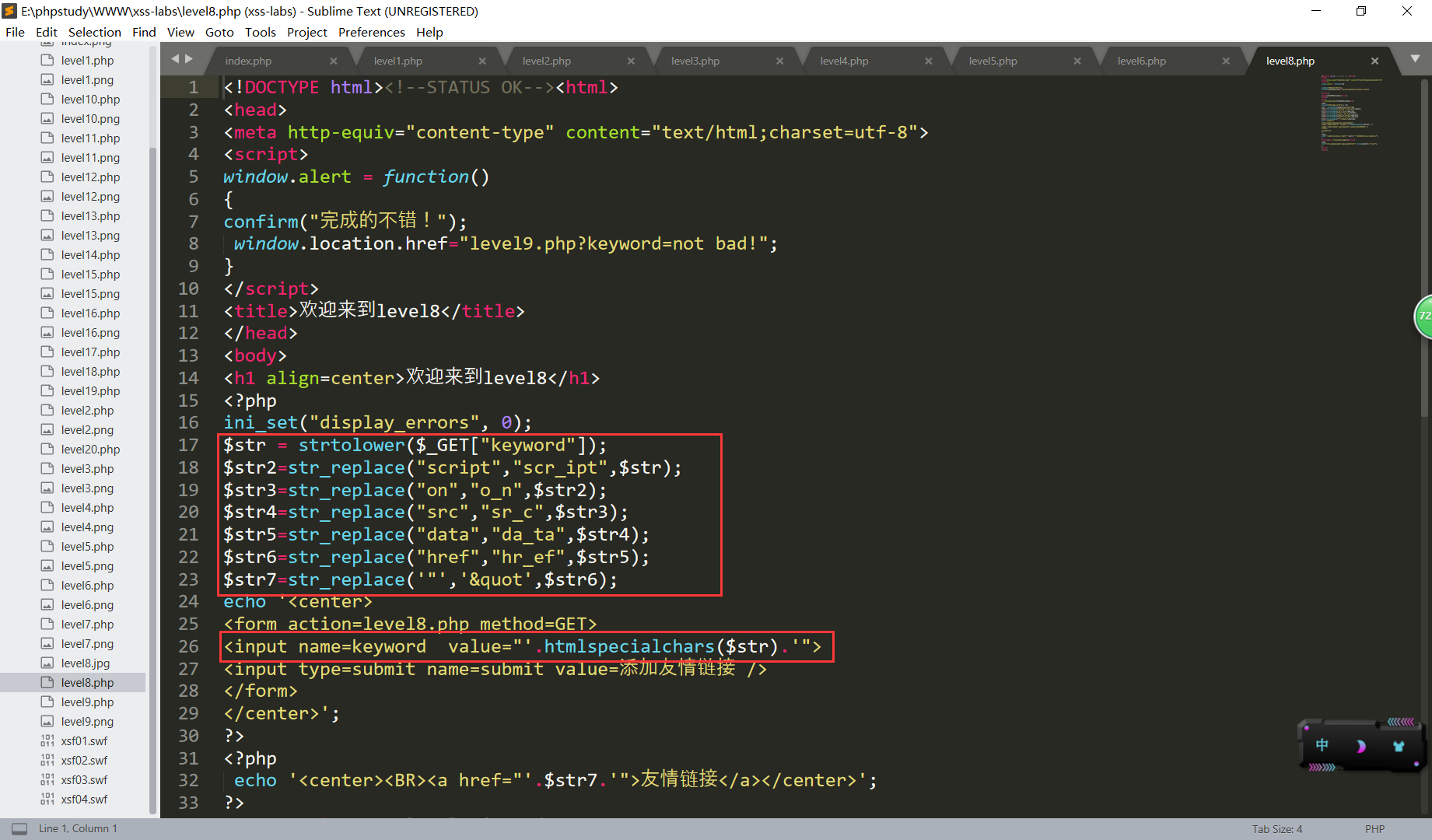Click the Line 1, Column 1 indicator

coord(78,828)
